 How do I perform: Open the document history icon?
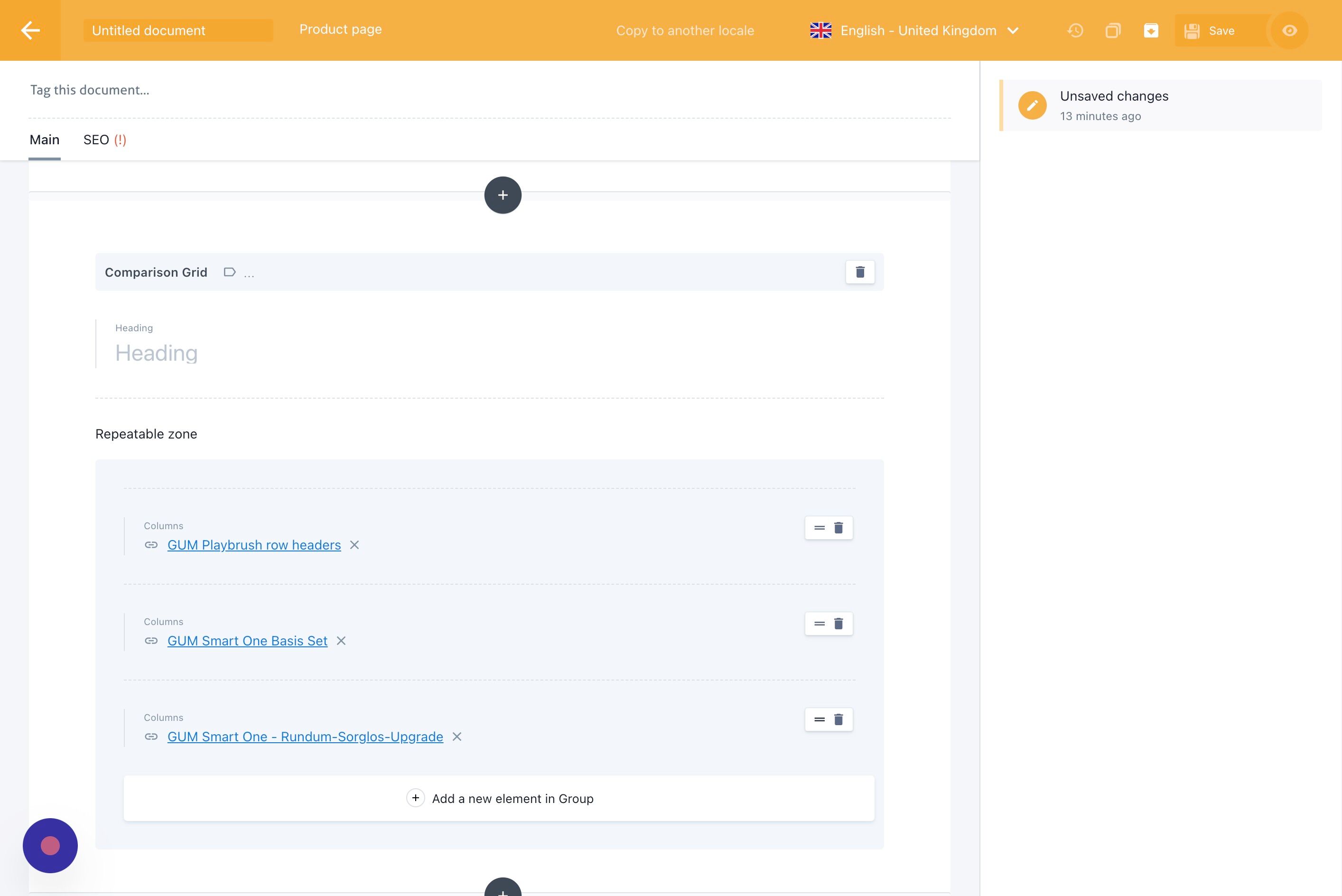[x=1075, y=30]
